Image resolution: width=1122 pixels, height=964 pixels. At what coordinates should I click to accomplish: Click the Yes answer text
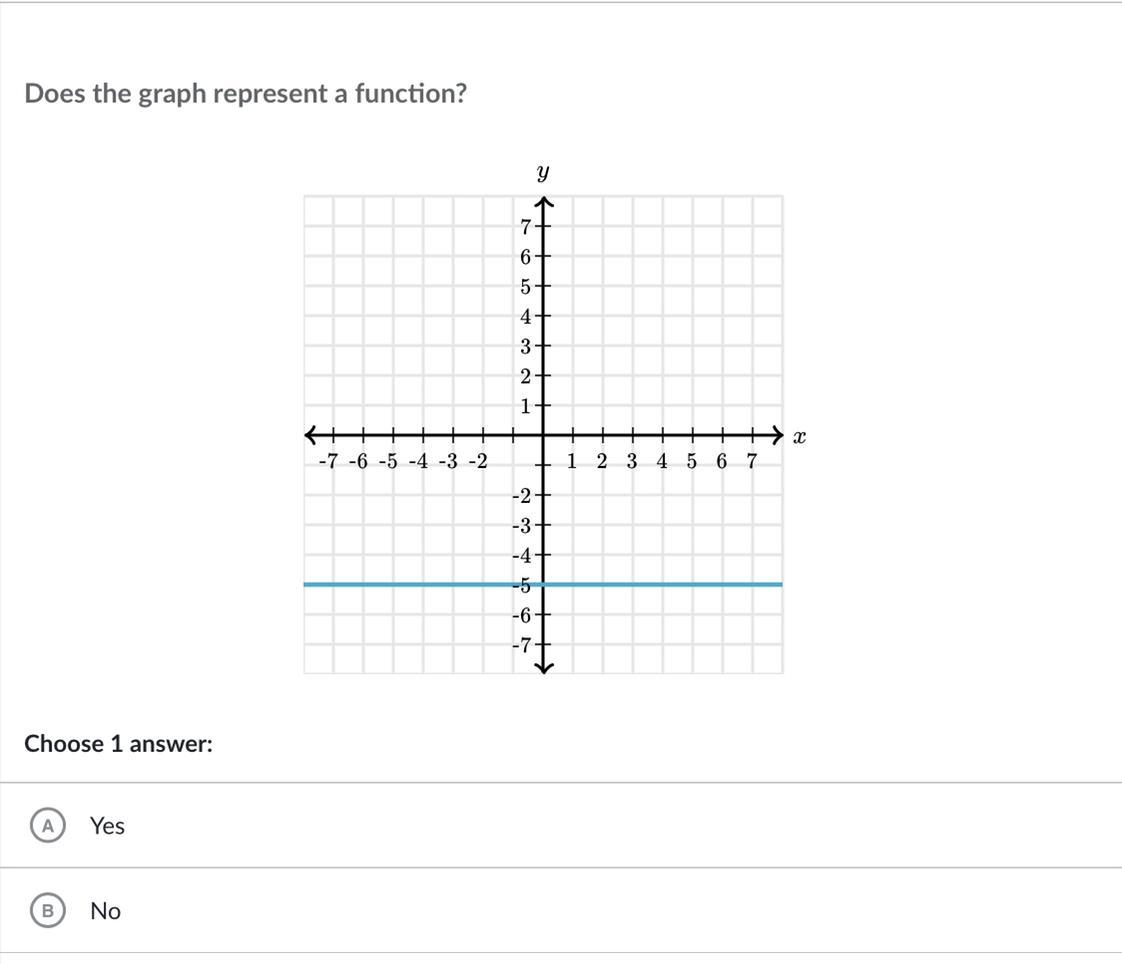coord(107,825)
